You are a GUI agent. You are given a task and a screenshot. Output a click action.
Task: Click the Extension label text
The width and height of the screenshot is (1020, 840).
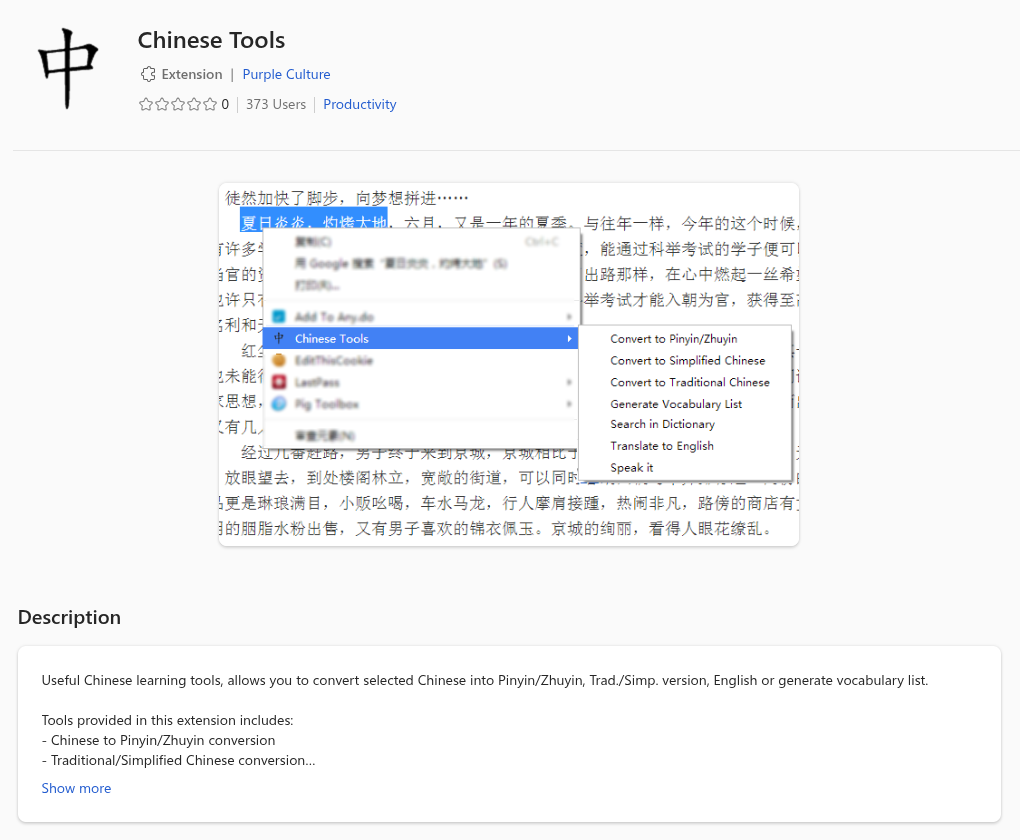192,74
